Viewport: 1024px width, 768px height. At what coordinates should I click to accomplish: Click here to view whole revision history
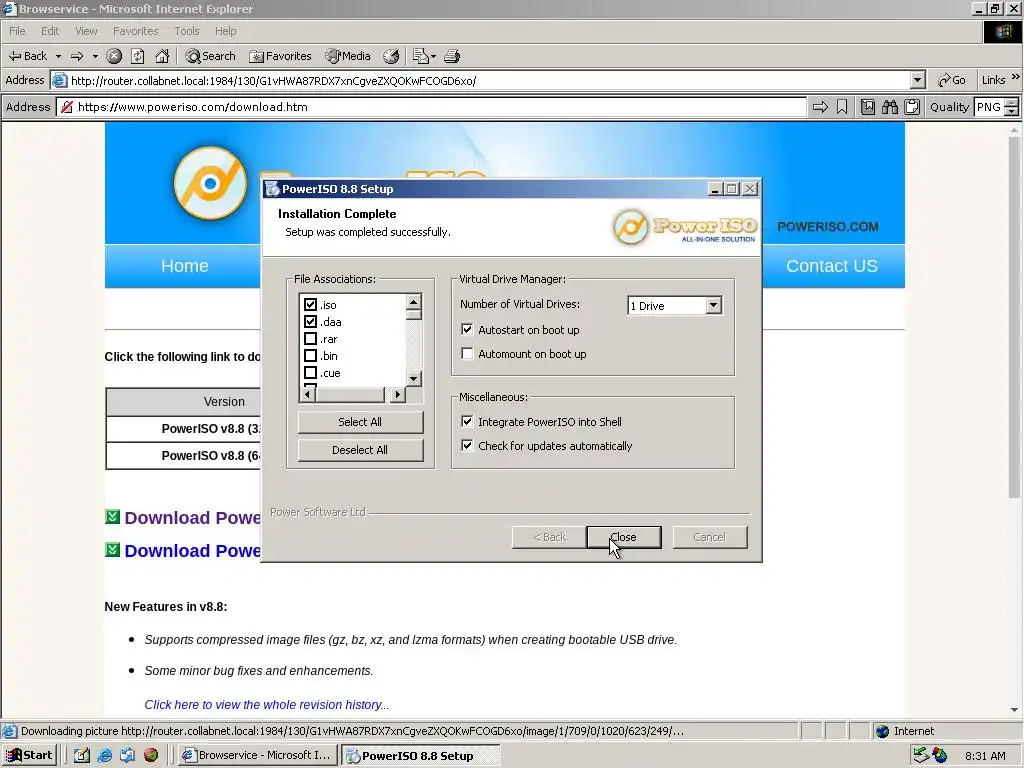[x=266, y=705]
